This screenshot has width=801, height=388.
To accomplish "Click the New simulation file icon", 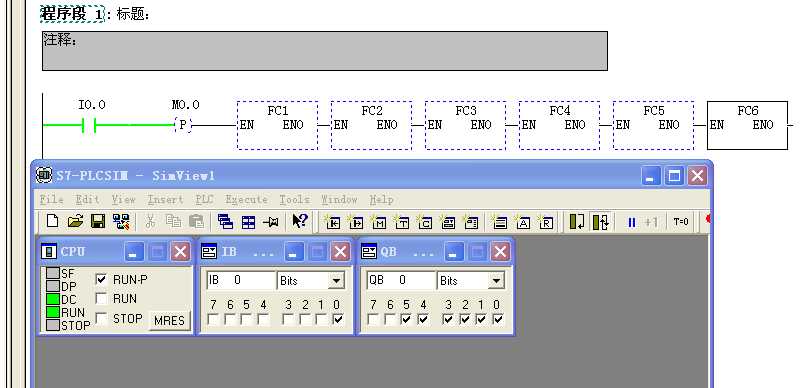I will point(52,221).
